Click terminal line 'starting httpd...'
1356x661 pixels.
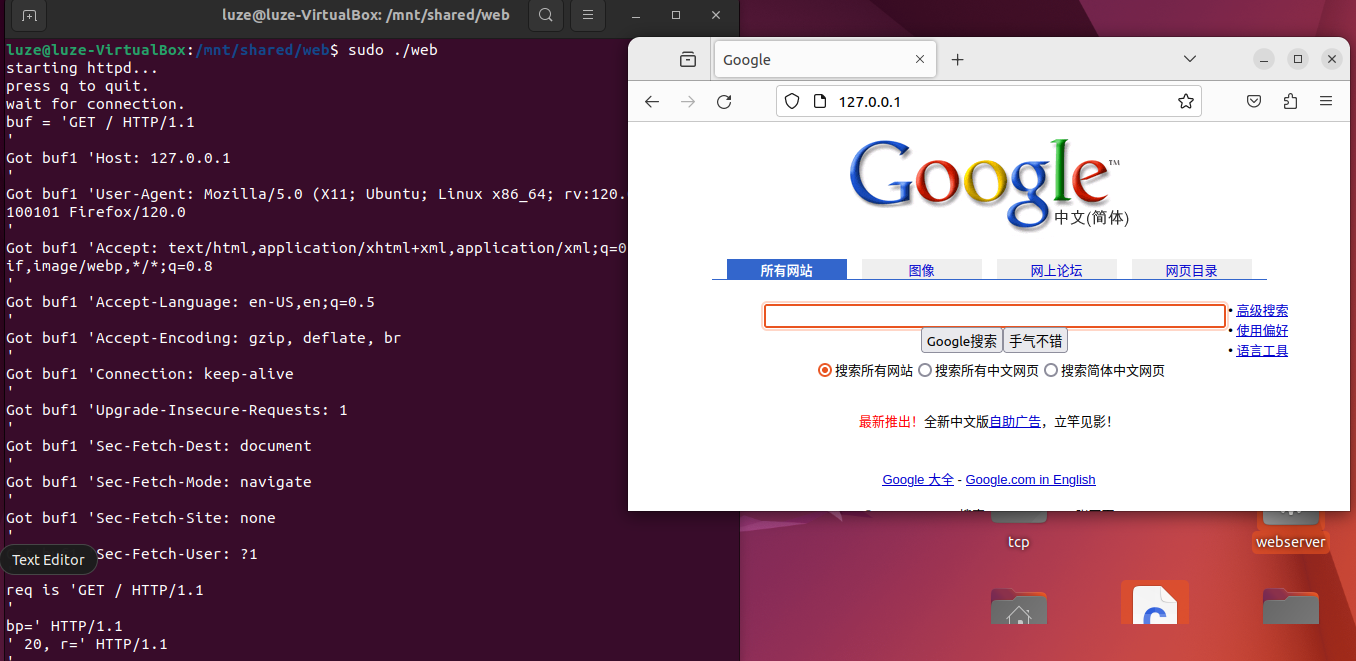(82, 68)
